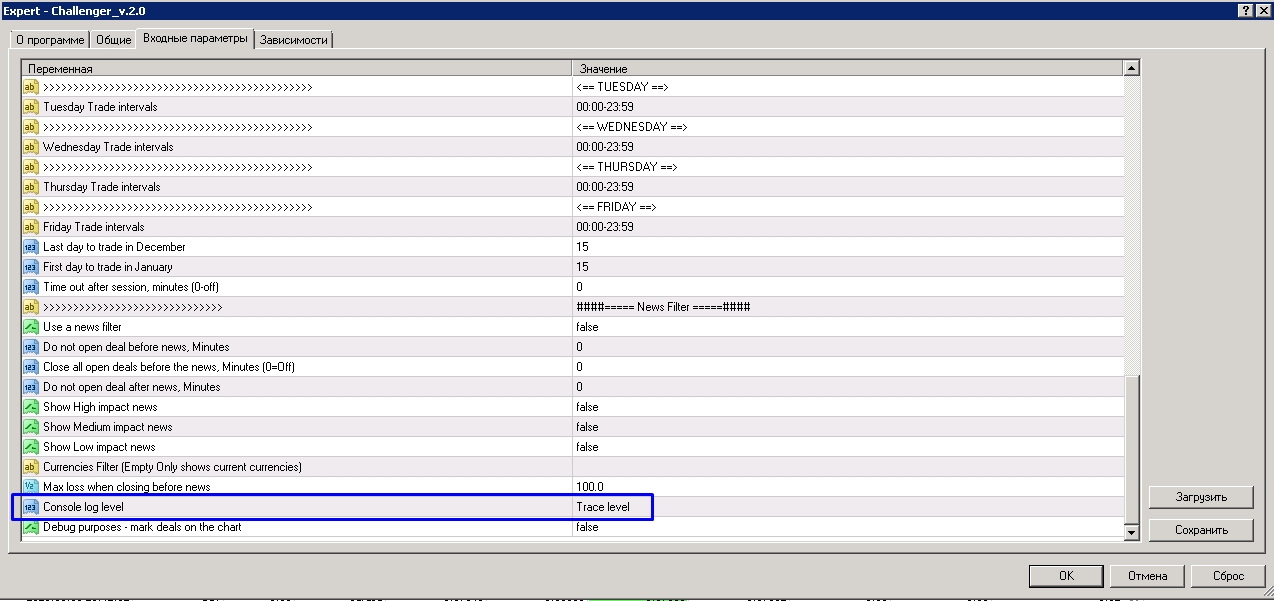
Task: Edit the empty Currencies Filter value cell
Action: (x=848, y=467)
